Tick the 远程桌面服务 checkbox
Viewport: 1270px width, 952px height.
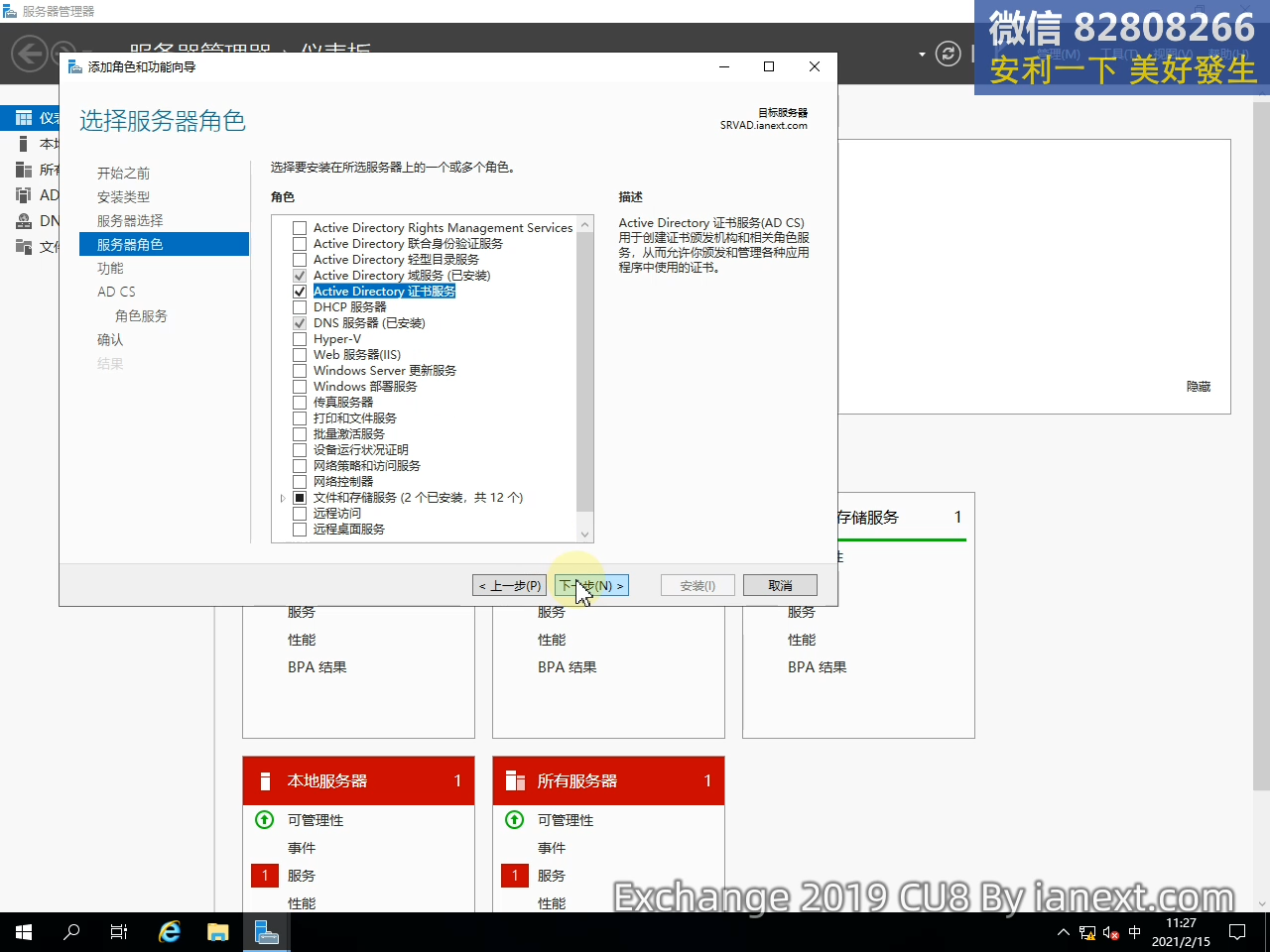(x=300, y=530)
